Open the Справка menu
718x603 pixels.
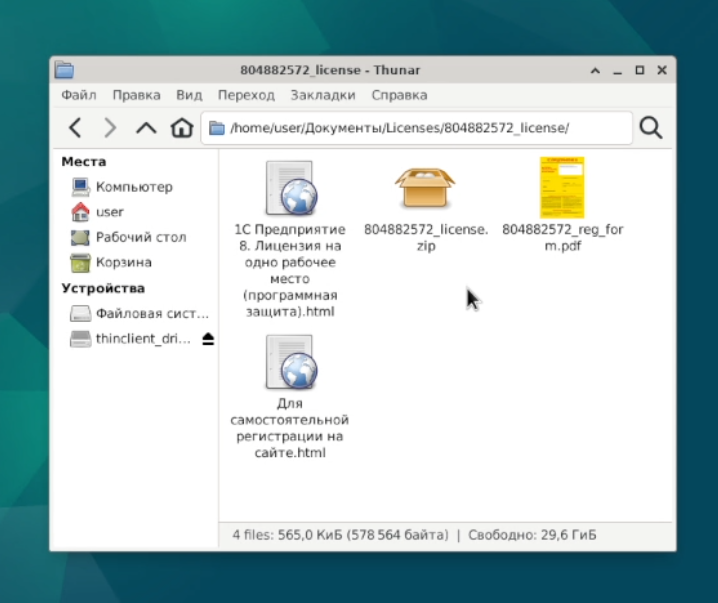[399, 95]
